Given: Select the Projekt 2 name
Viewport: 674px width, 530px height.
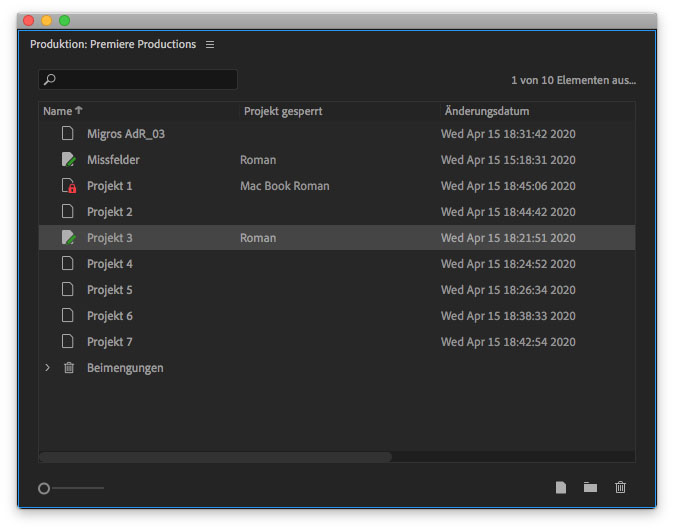Looking at the screenshot, I should 110,212.
